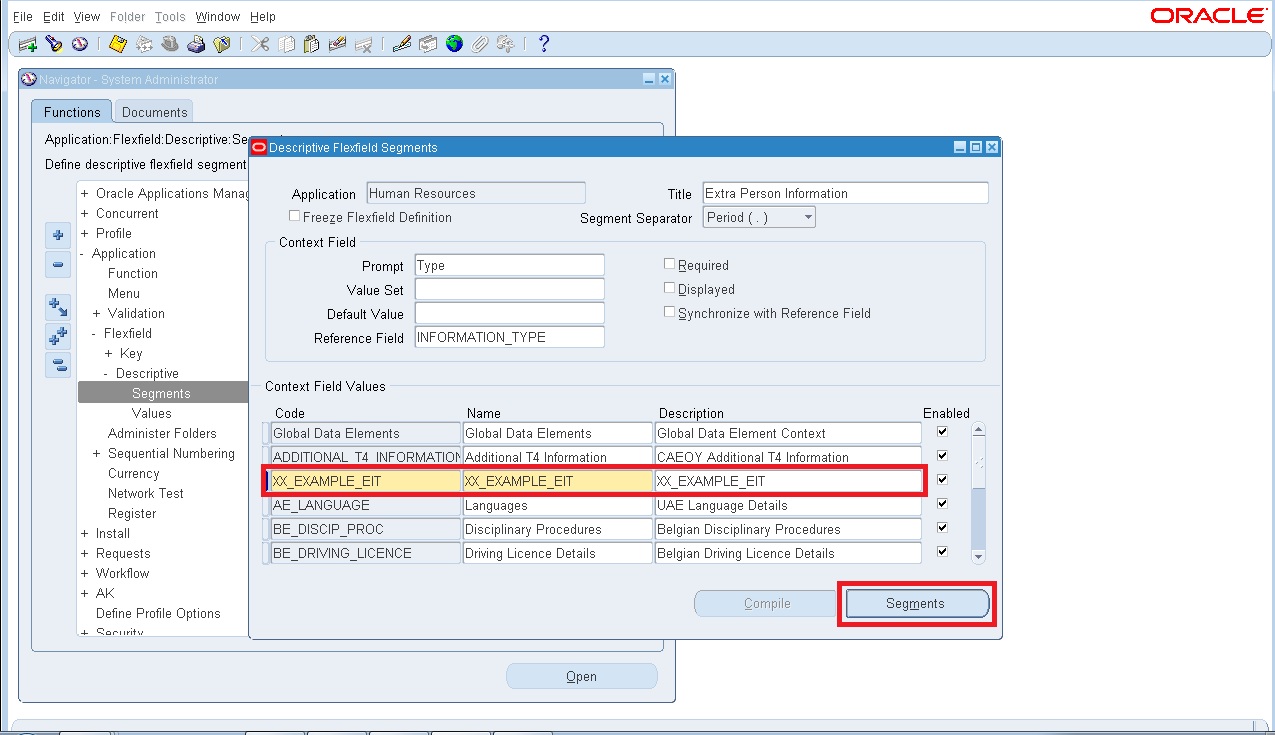Expand the Requests tree node
The image size is (1275, 735).
coord(85,553)
